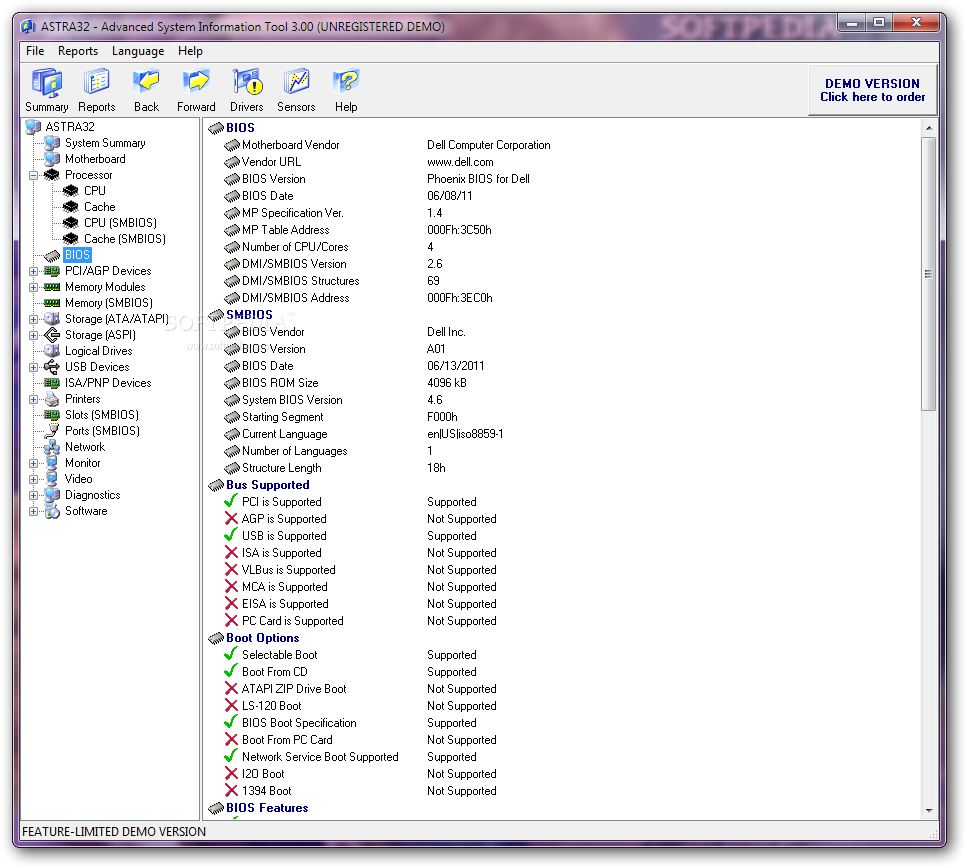Select the Boot From CD row
967x868 pixels.
(x=350, y=672)
